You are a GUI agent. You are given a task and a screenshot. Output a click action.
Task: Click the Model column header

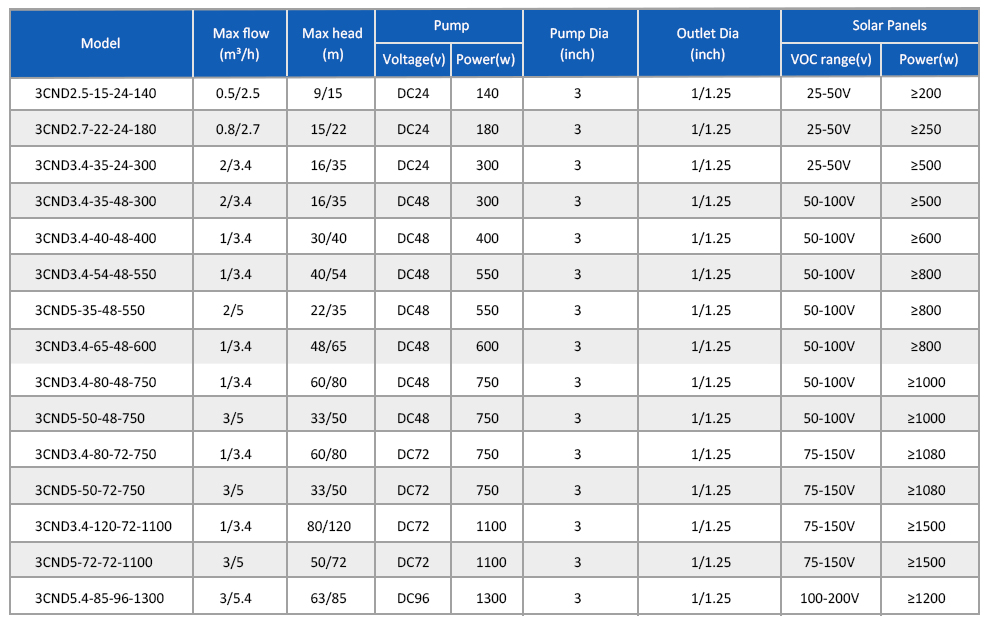coord(100,43)
